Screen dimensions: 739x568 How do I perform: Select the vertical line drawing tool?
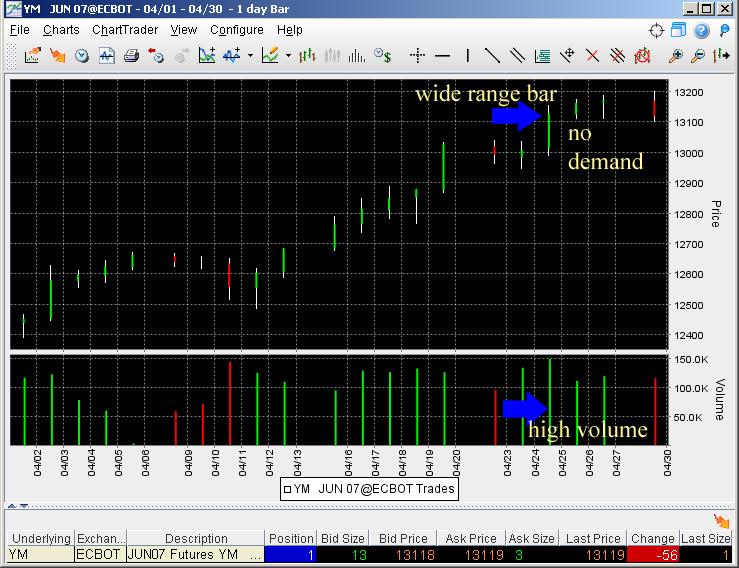click(x=468, y=56)
